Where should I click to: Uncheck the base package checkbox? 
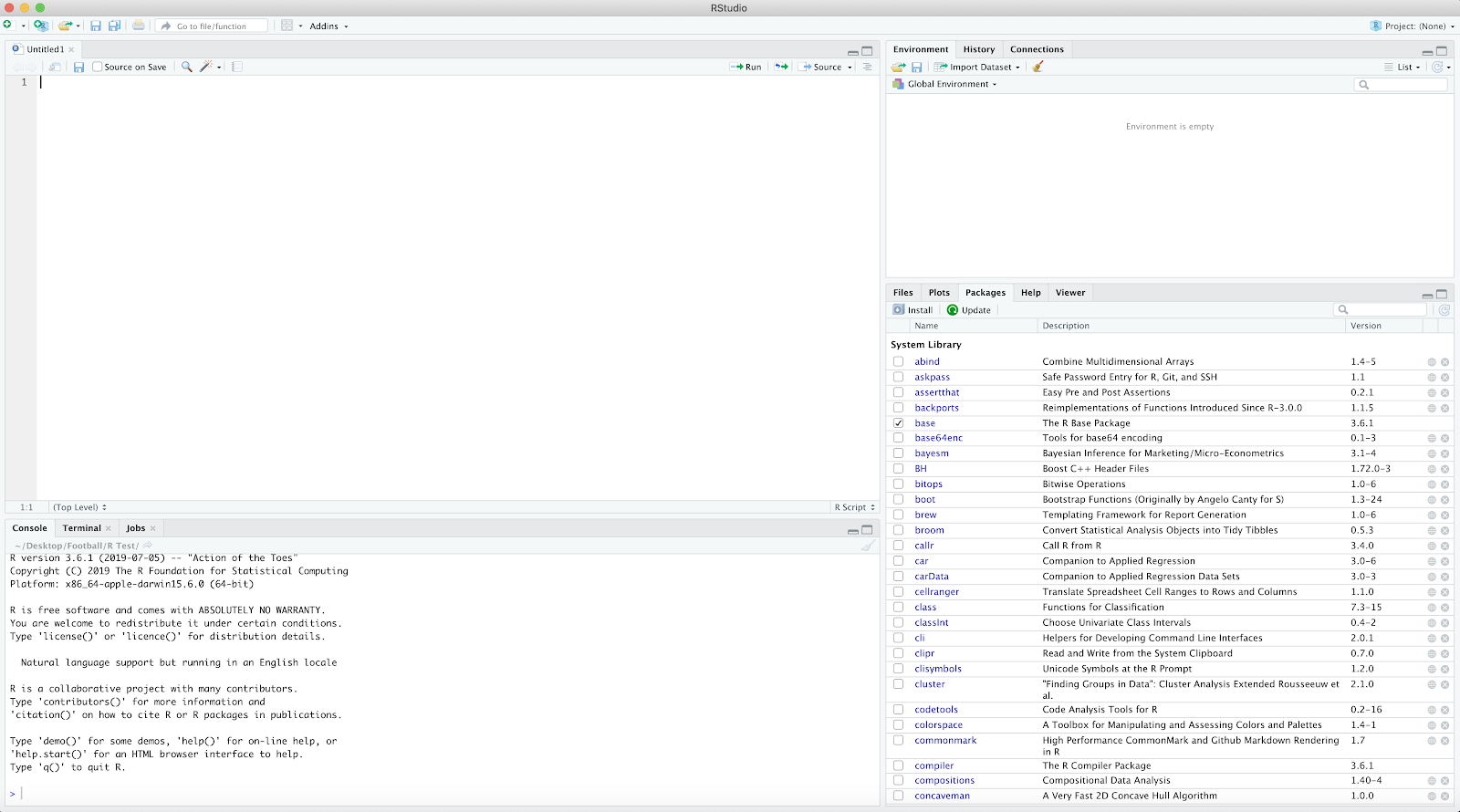[899, 423]
